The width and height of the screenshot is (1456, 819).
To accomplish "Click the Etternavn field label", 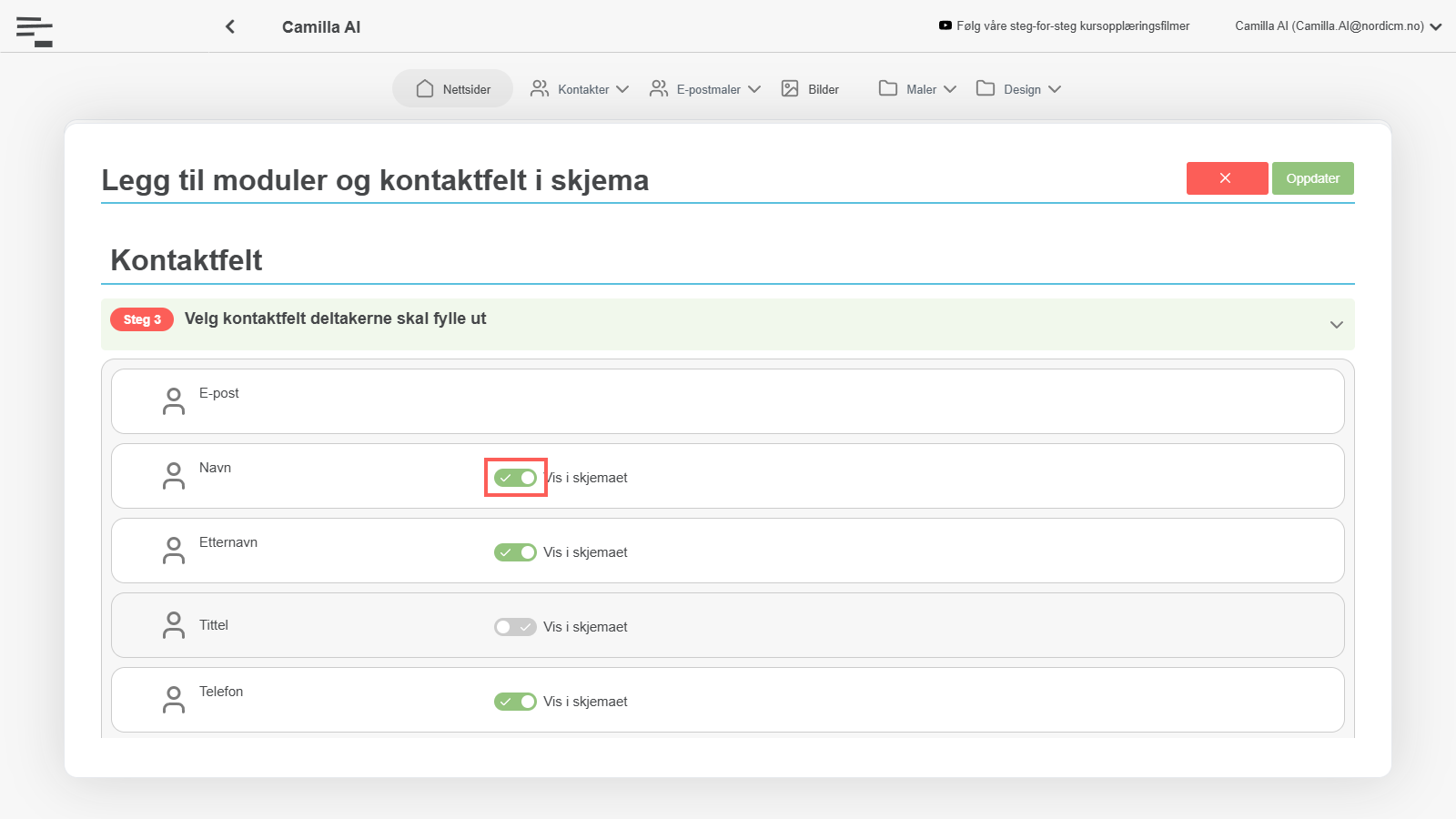I will pyautogui.click(x=228, y=542).
